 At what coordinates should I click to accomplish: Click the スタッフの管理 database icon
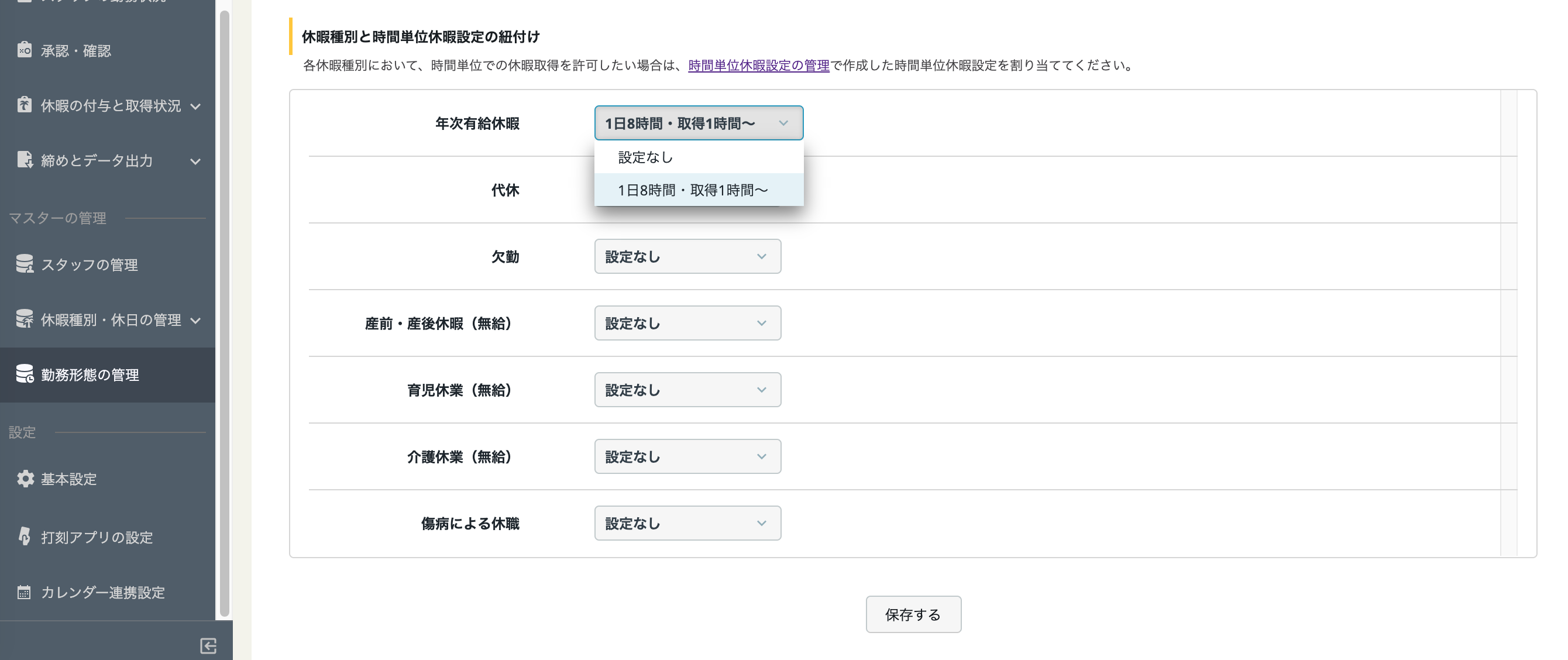click(x=25, y=264)
